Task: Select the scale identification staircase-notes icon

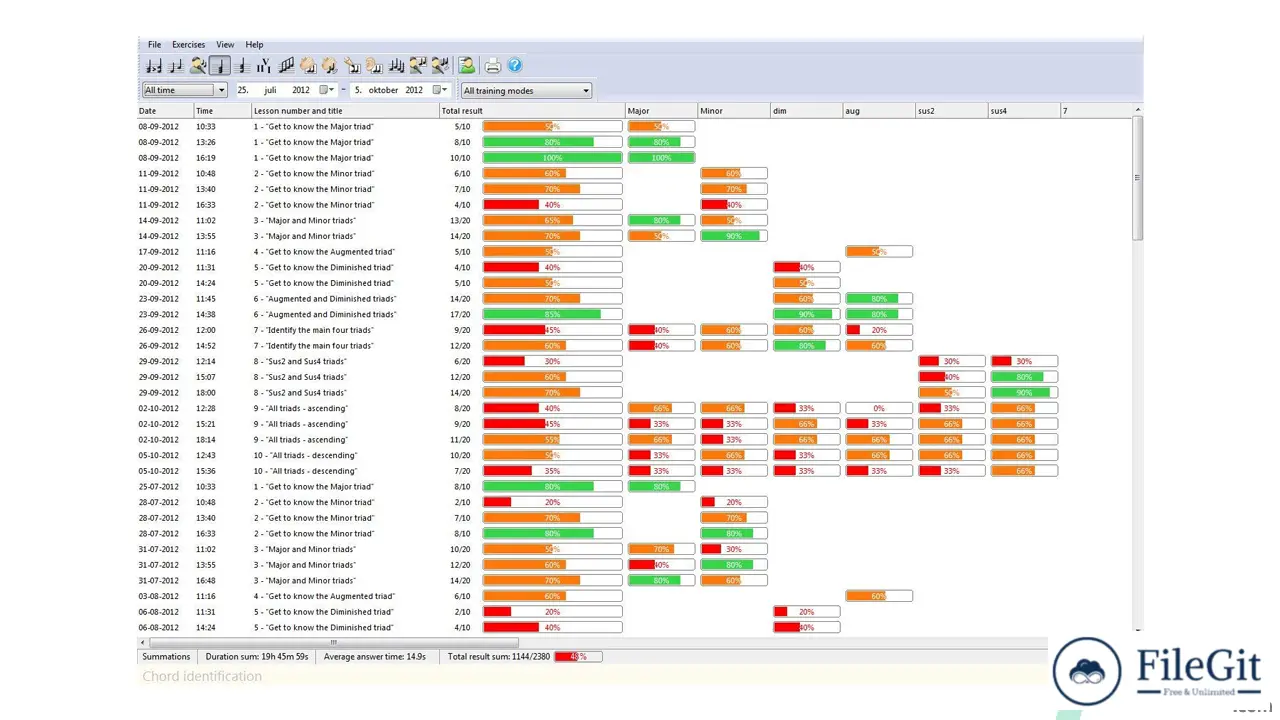Action: 286,66
